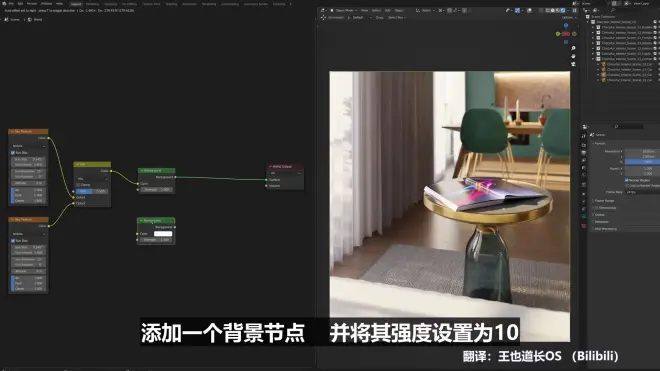Open the Layout workspace tab
This screenshot has height=371, width=660.
(x=76, y=4)
